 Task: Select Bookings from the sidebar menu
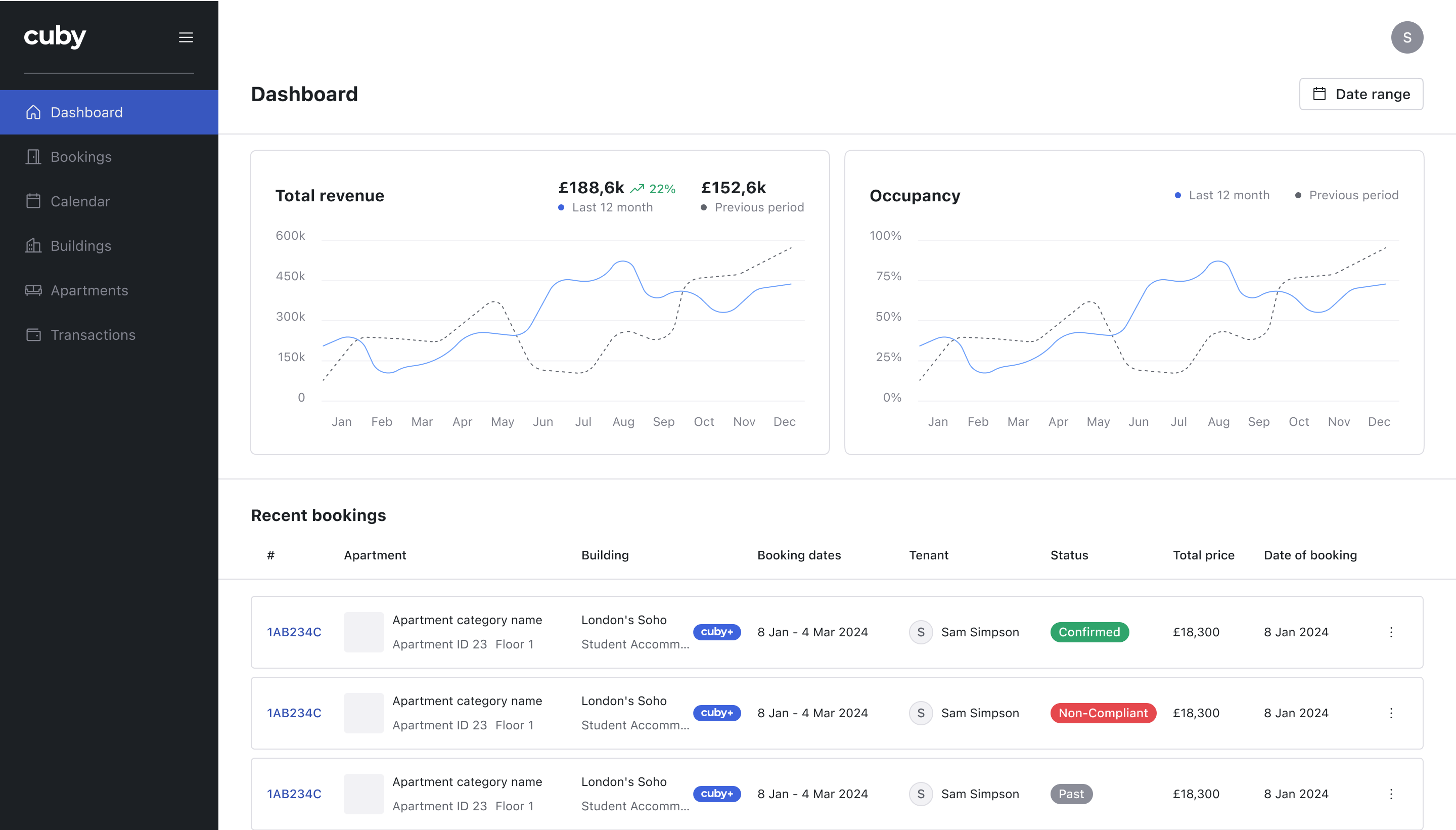pyautogui.click(x=81, y=156)
